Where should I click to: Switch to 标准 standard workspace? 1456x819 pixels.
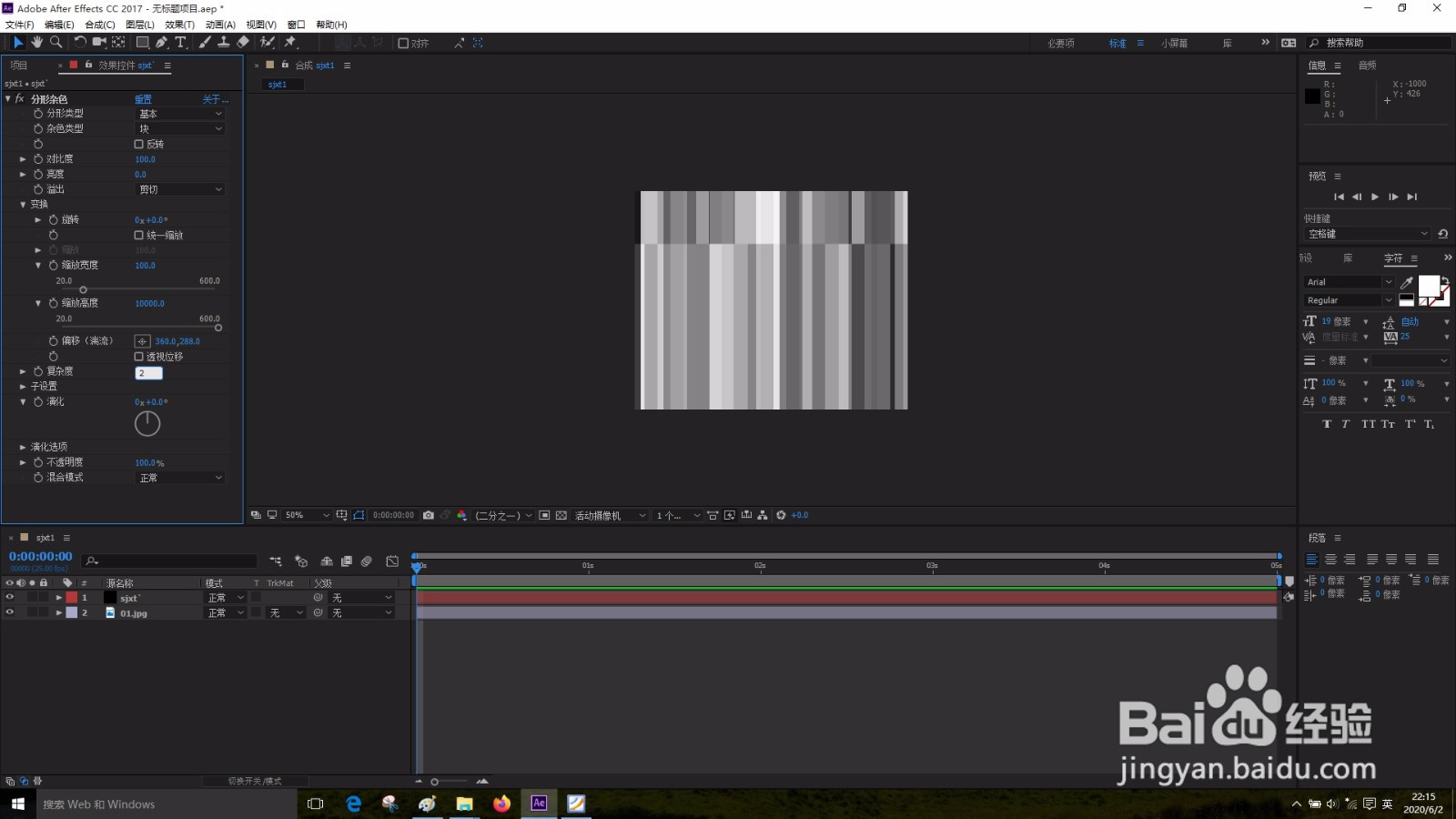[x=1117, y=43]
